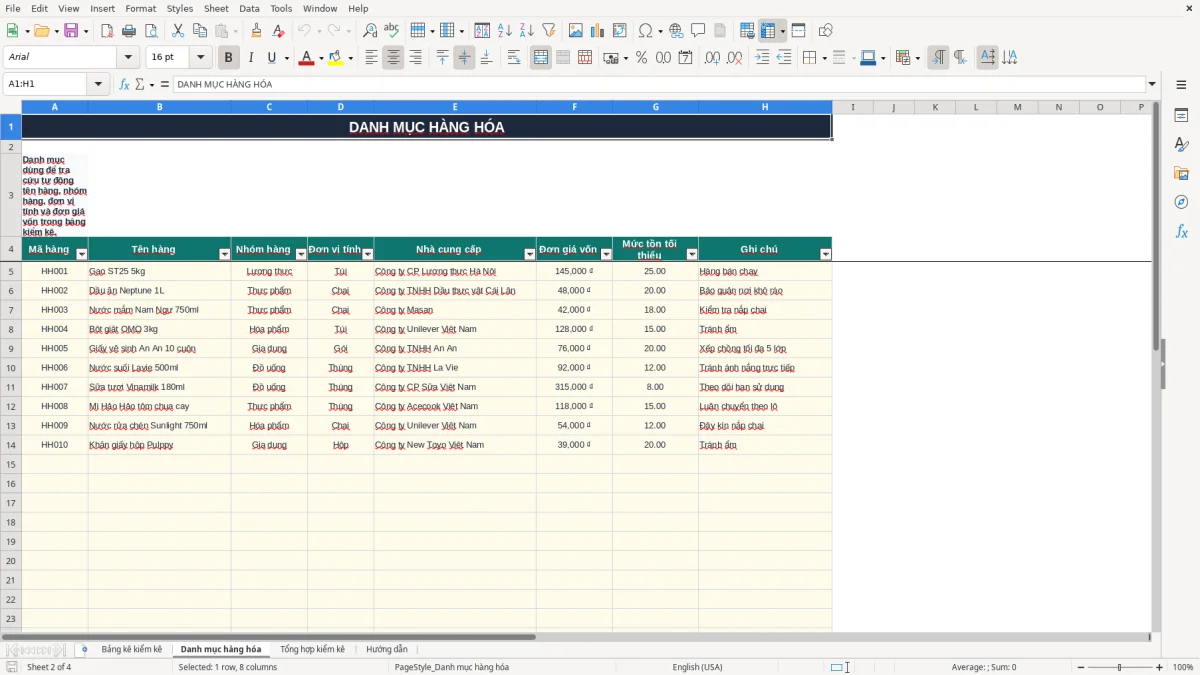This screenshot has height=675, width=1200.
Task: Open the Styles menu
Action: 180,8
